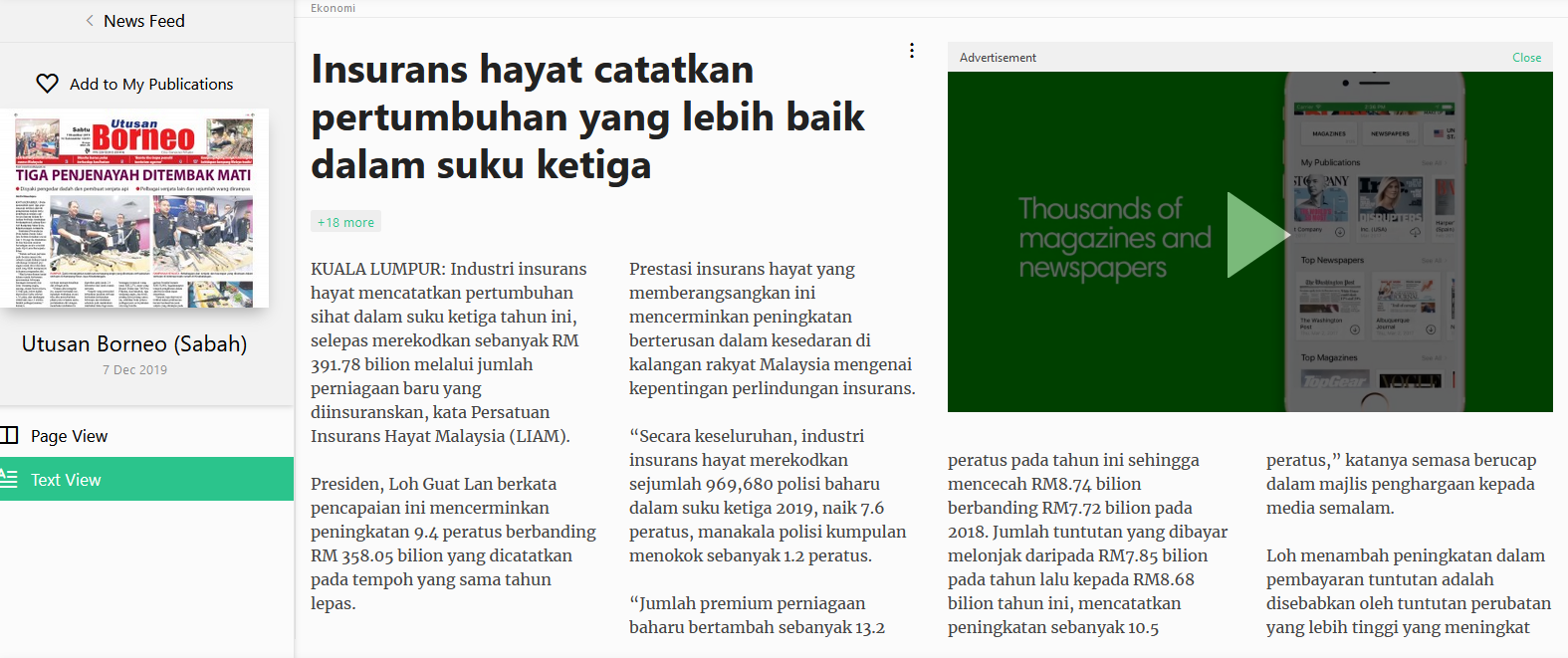Select the Text View option

(x=146, y=479)
